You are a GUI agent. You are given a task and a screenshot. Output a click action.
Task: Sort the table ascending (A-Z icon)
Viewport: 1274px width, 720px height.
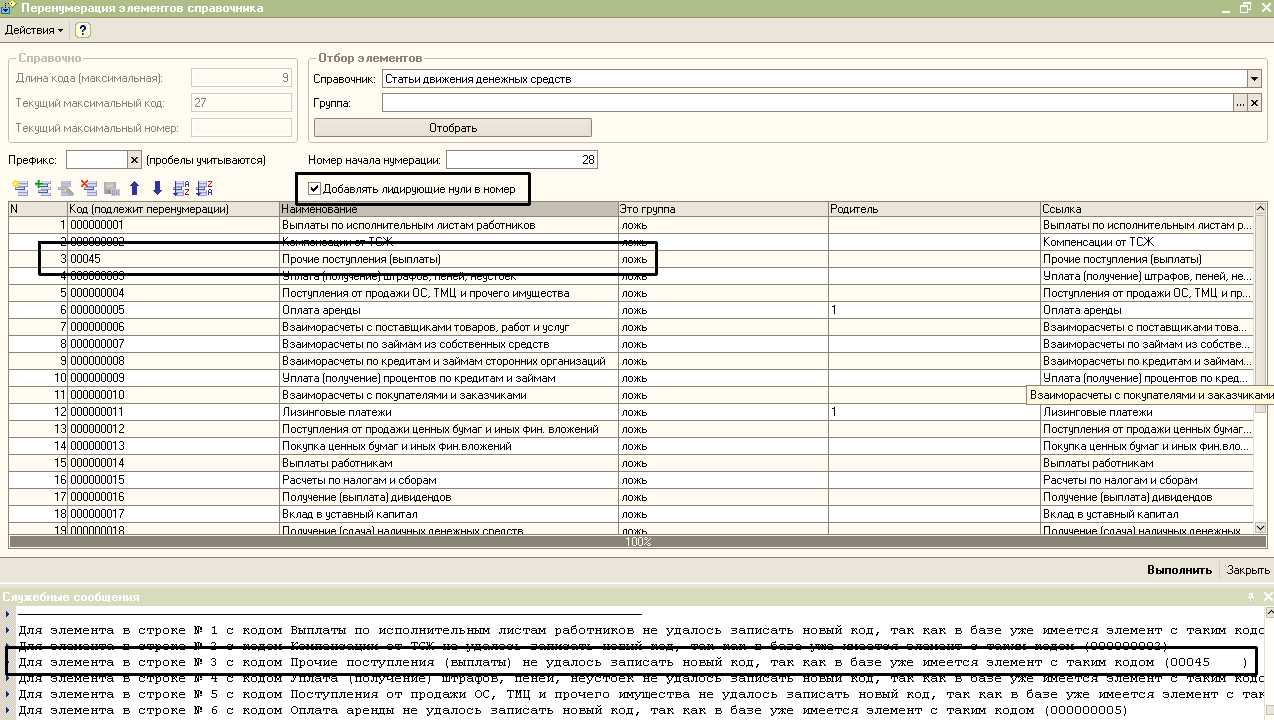point(181,188)
